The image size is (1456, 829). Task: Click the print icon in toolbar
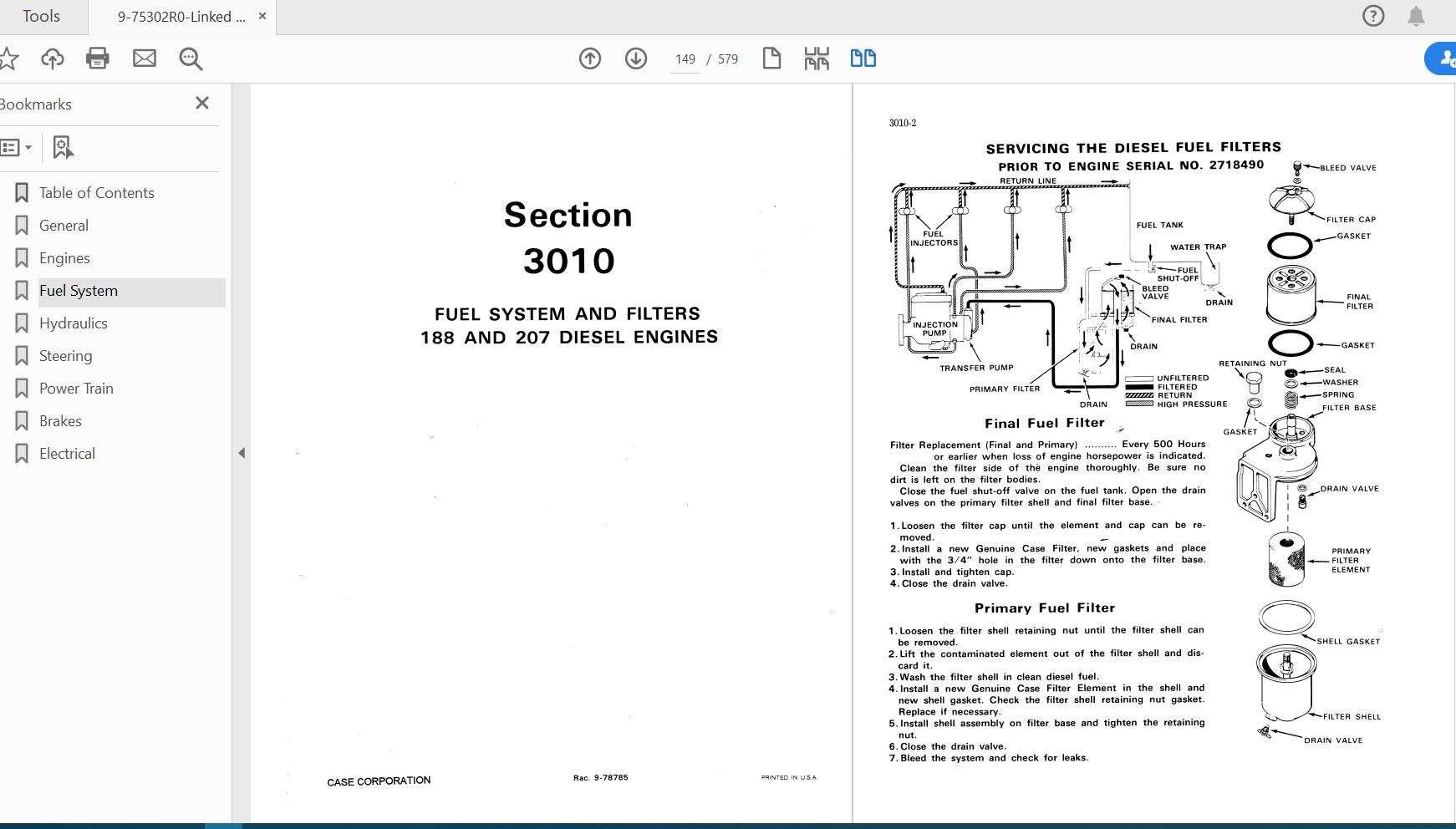pos(98,58)
